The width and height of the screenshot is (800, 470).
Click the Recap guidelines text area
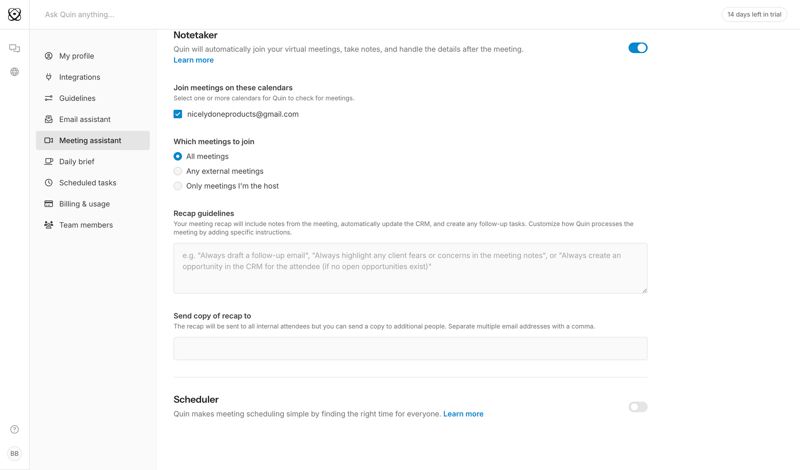click(x=410, y=268)
